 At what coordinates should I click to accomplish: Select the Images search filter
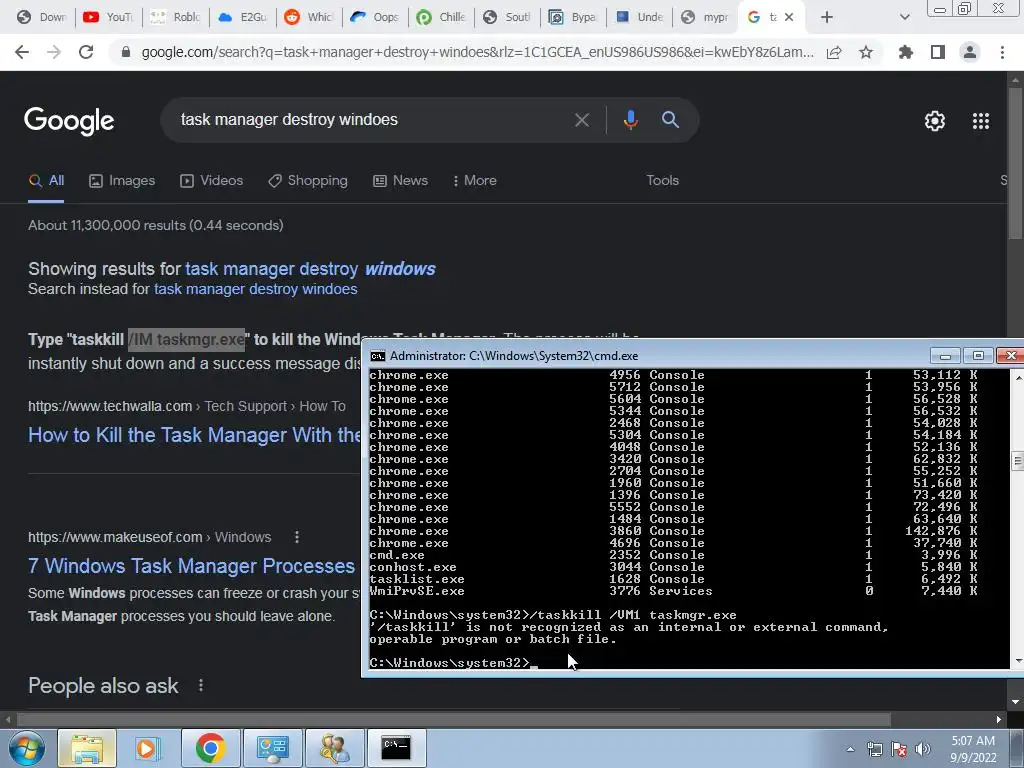[122, 181]
